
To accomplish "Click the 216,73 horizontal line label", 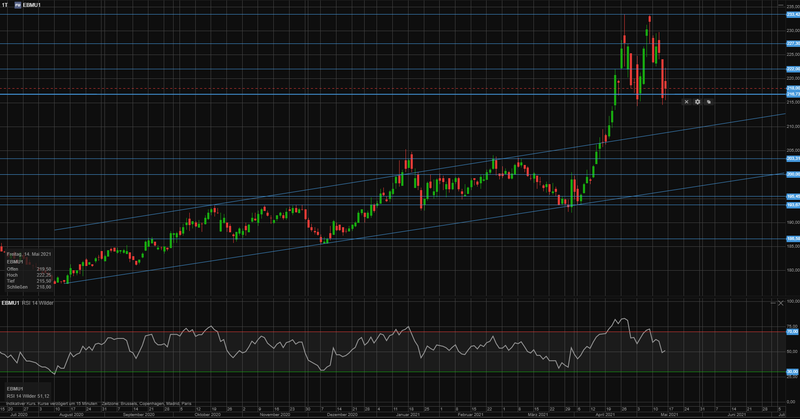I will [790, 95].
